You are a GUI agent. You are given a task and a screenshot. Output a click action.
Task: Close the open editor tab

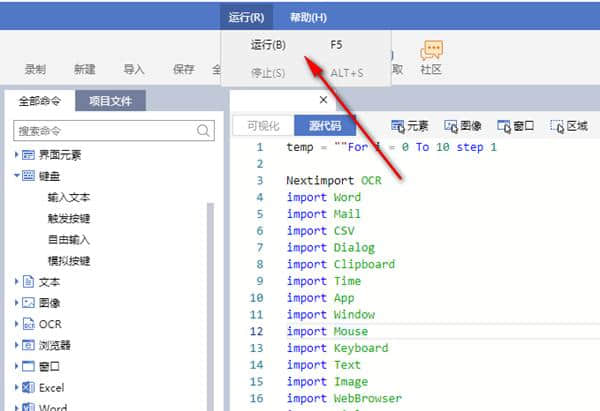[323, 100]
